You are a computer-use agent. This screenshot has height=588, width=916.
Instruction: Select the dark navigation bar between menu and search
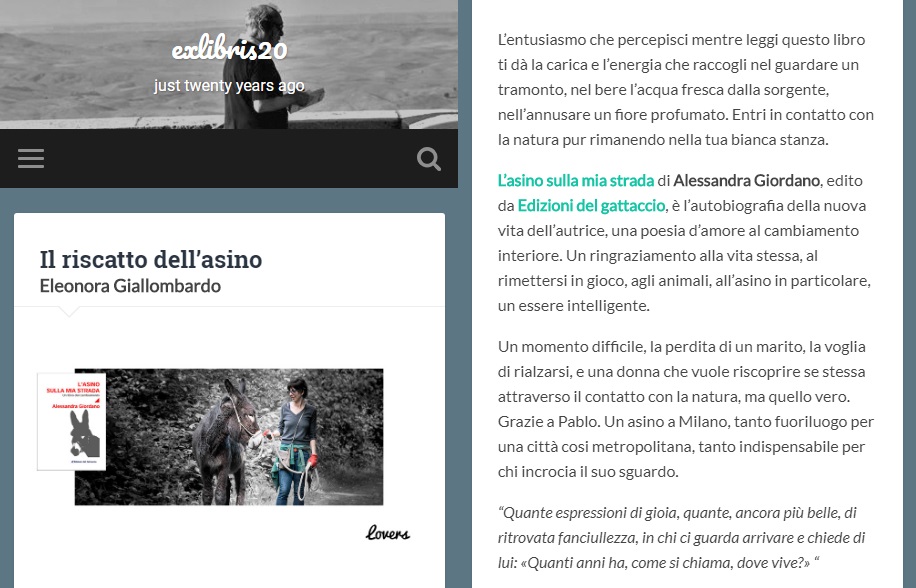tap(229, 159)
